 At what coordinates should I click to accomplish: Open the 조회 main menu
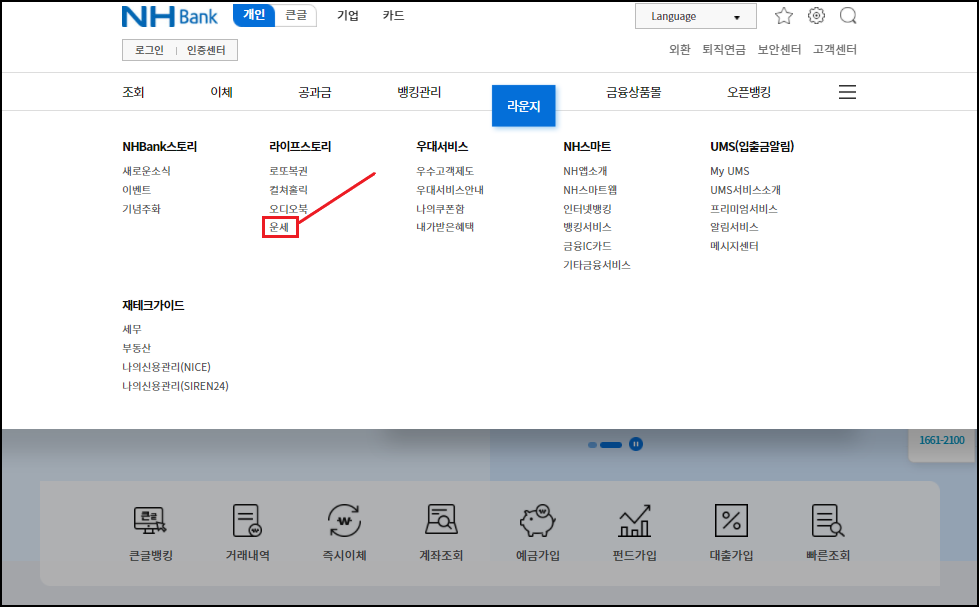[x=133, y=92]
